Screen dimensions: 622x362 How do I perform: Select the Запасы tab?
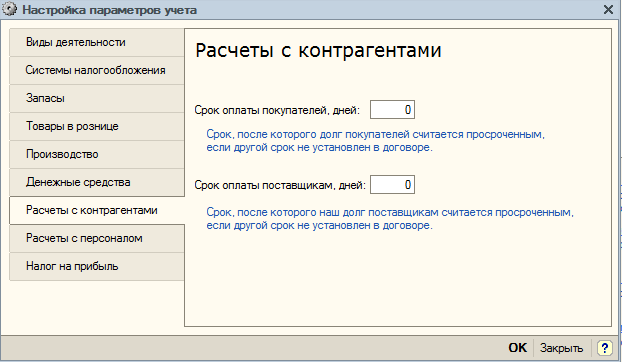(97, 98)
